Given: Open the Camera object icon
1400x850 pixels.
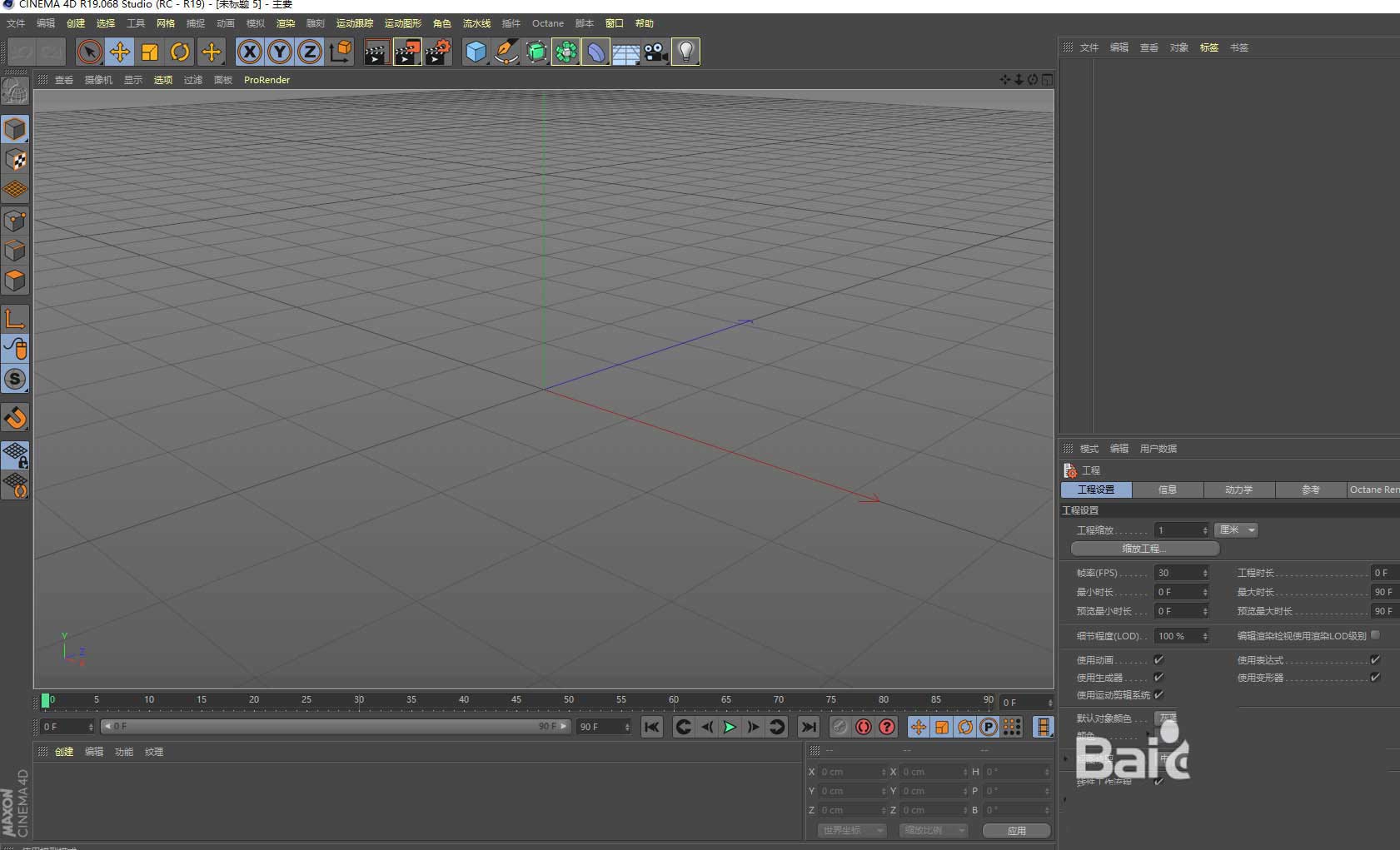Looking at the screenshot, I should pyautogui.click(x=656, y=52).
